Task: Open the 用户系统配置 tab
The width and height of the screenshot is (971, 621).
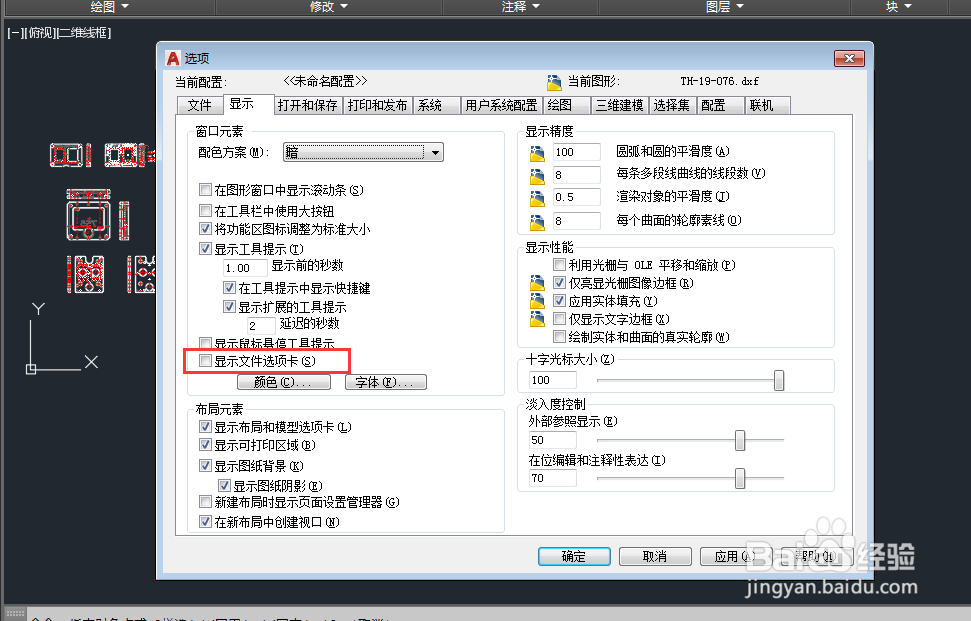Action: coord(501,105)
